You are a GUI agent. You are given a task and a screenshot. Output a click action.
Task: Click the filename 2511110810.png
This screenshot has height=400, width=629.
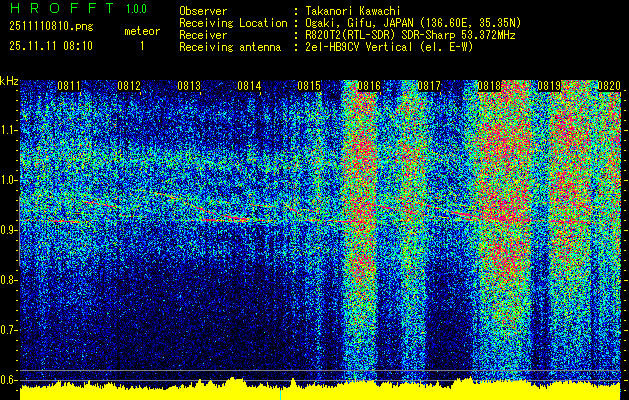[51, 27]
